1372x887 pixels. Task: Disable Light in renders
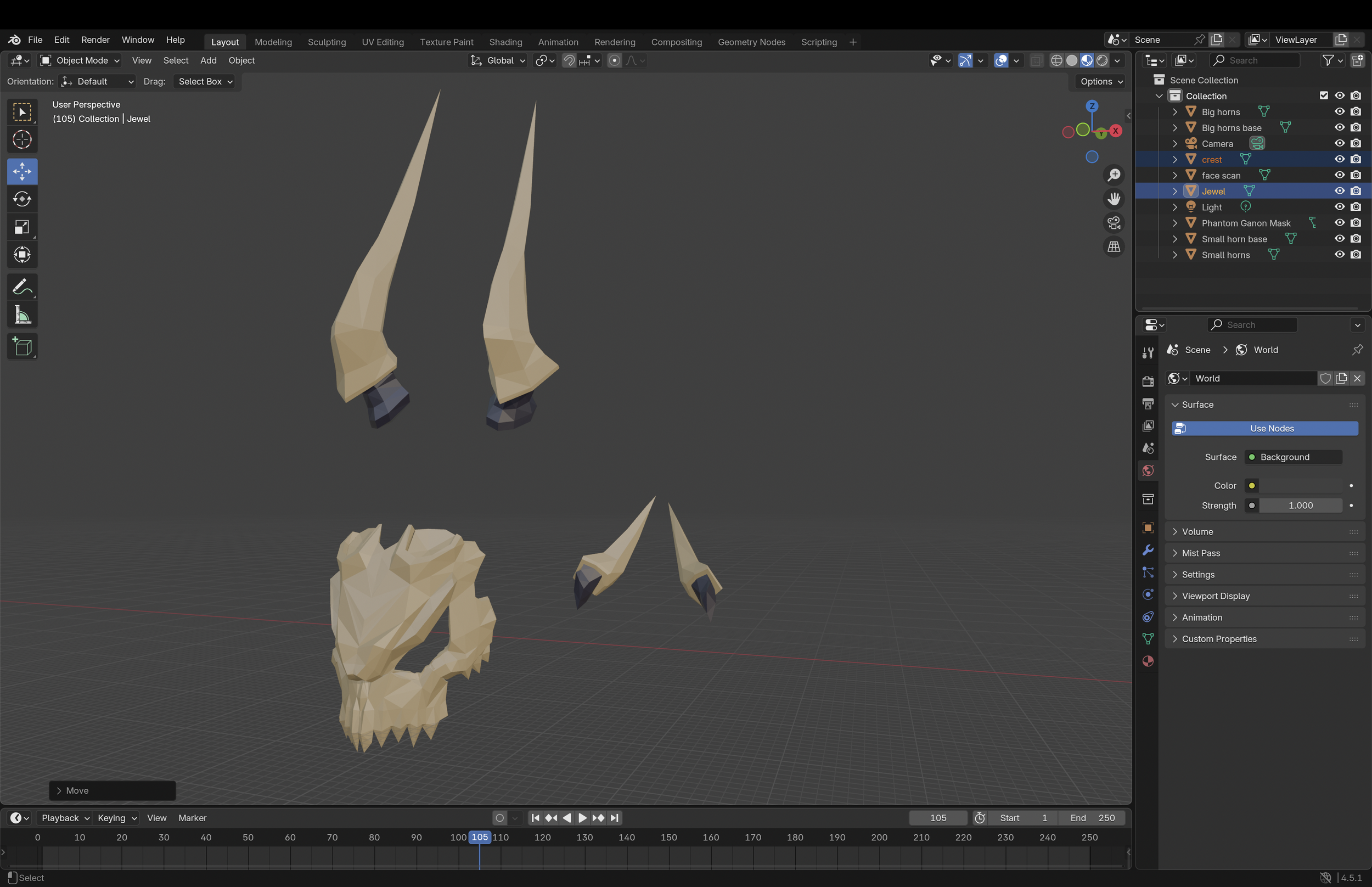[1356, 207]
